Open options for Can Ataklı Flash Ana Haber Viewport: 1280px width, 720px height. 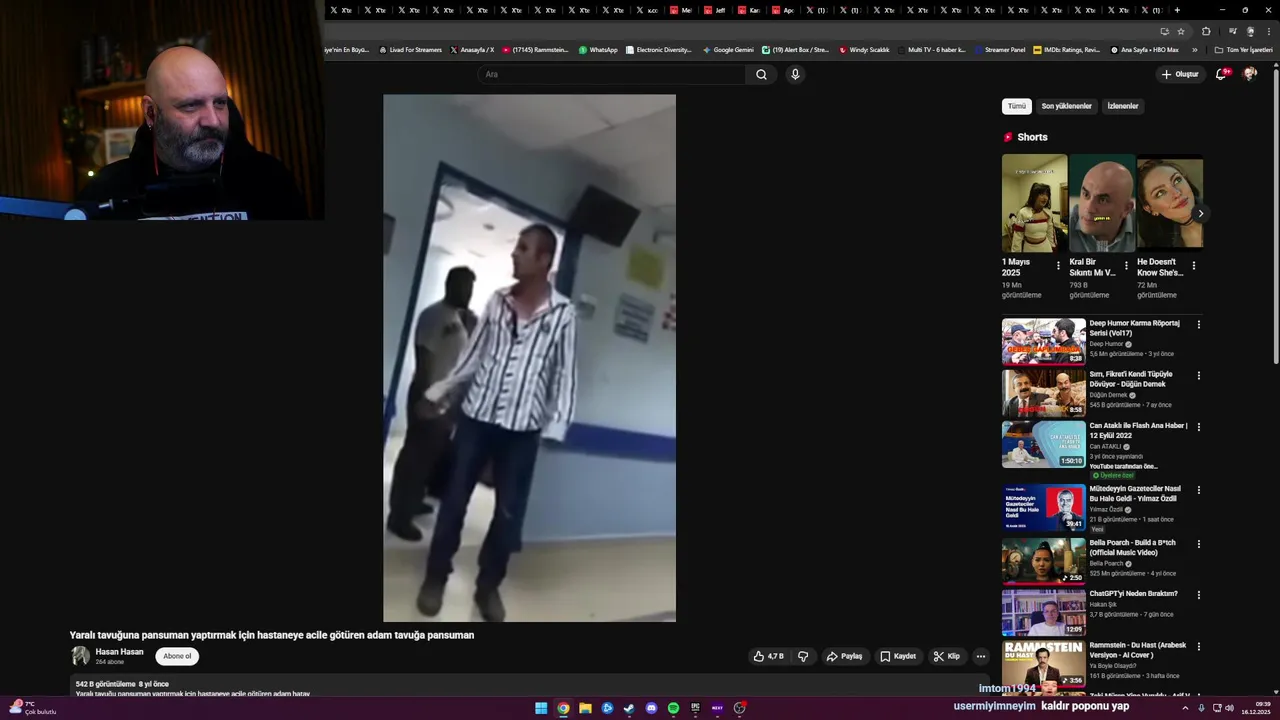click(1199, 427)
